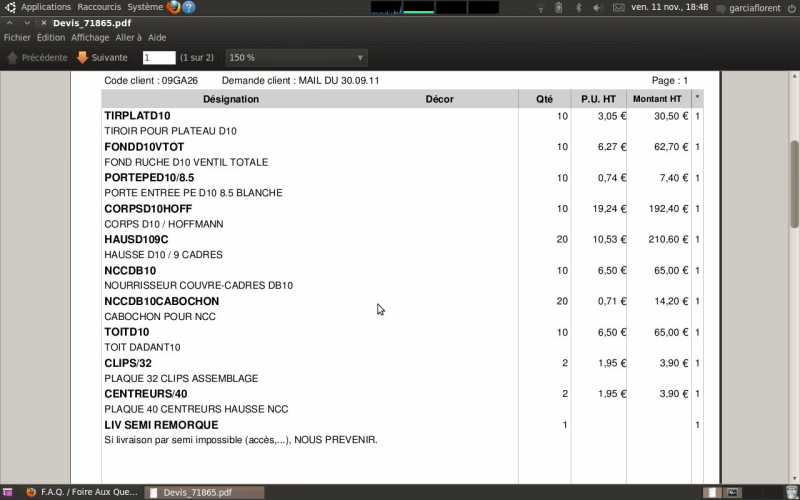Open the Édition menu
Screen dimensions: 800x500
click(x=51, y=37)
